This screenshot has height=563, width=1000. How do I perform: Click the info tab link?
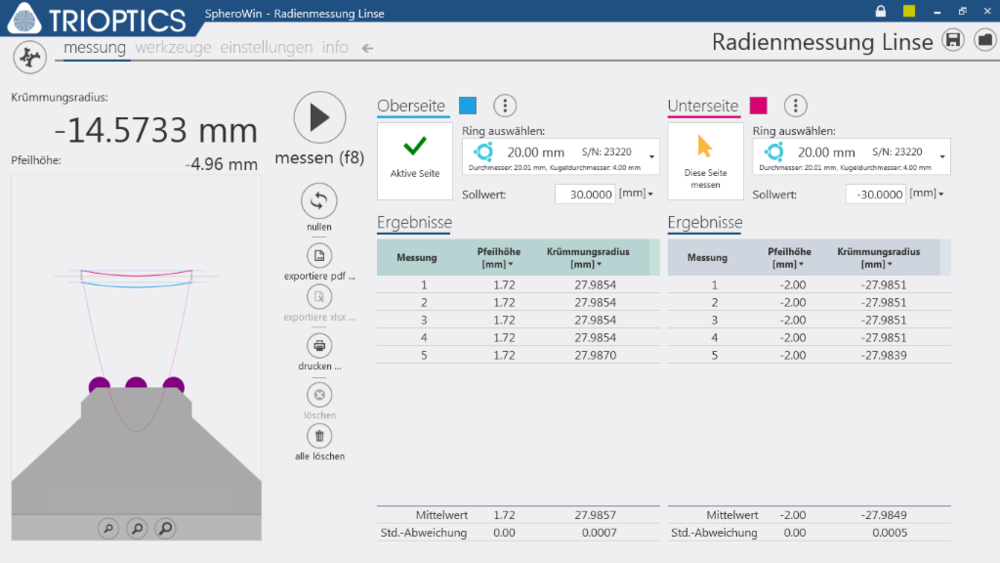tap(335, 47)
